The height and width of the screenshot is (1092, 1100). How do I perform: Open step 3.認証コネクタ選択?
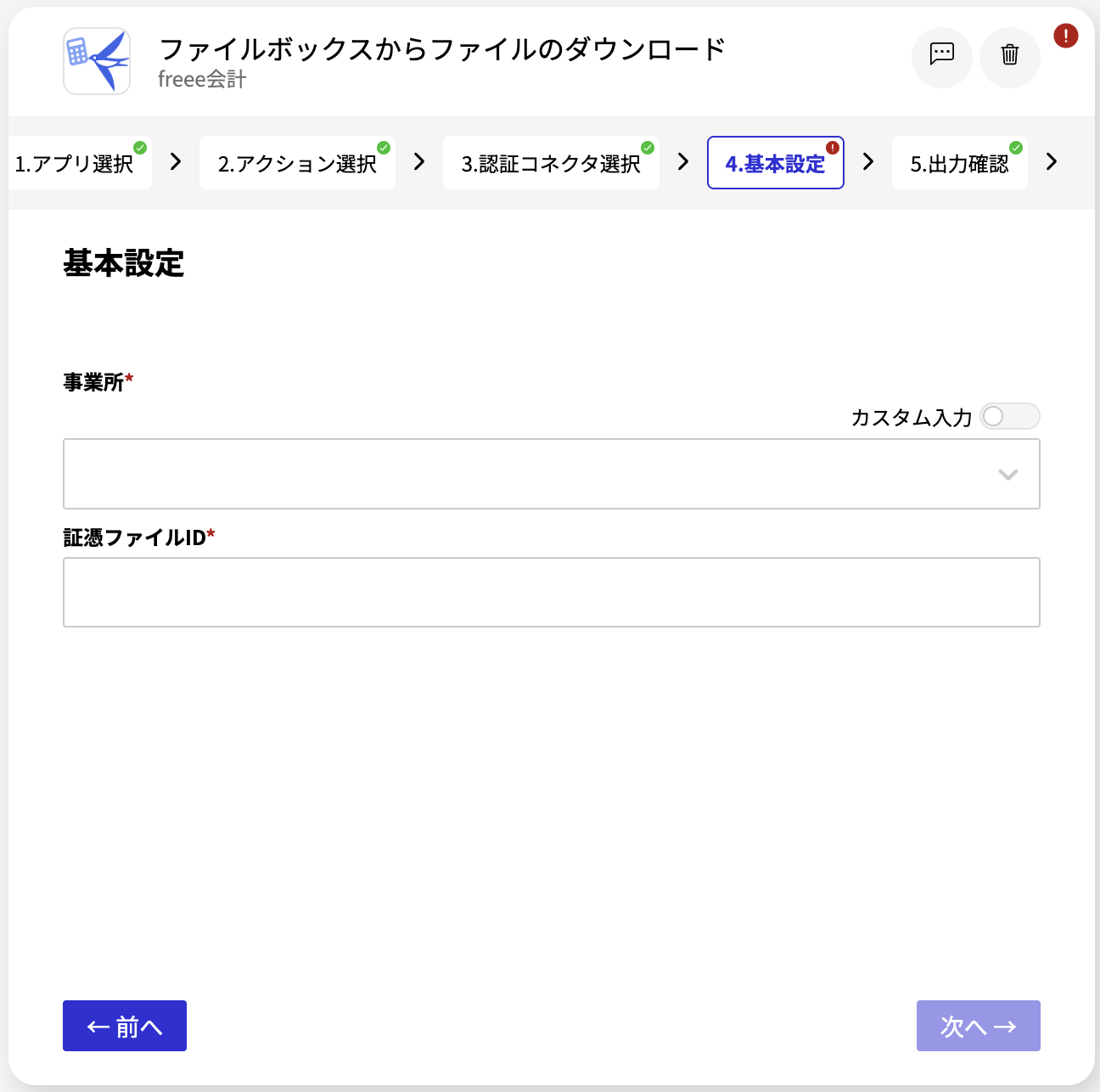pyautogui.click(x=551, y=163)
